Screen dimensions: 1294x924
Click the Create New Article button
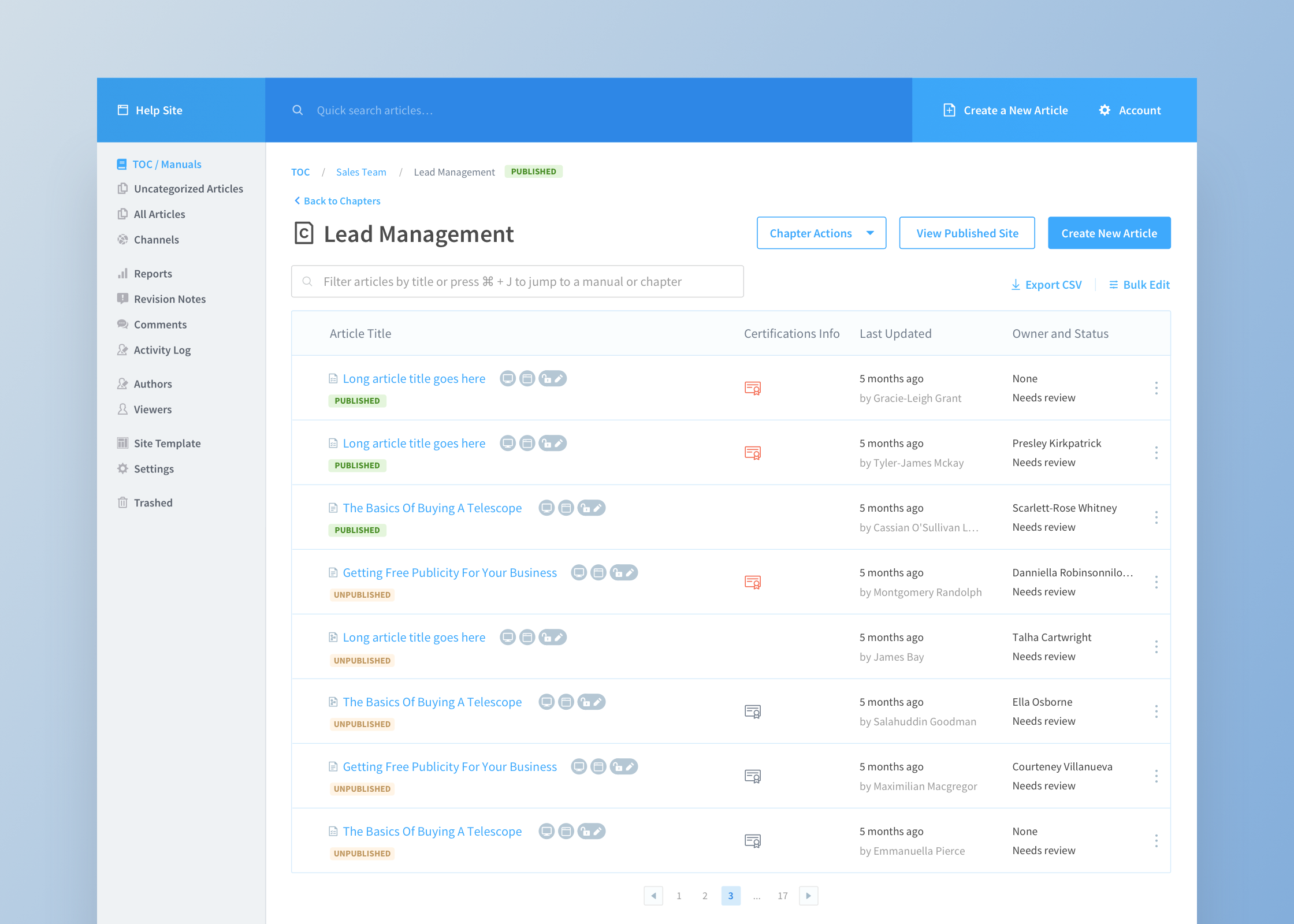[x=1109, y=233]
